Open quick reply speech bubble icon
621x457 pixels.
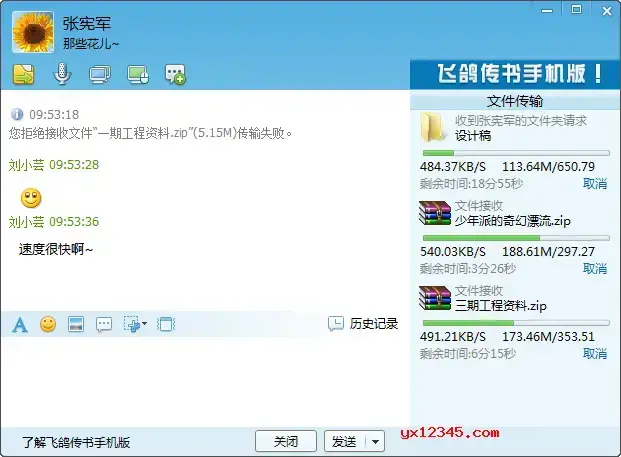(104, 325)
